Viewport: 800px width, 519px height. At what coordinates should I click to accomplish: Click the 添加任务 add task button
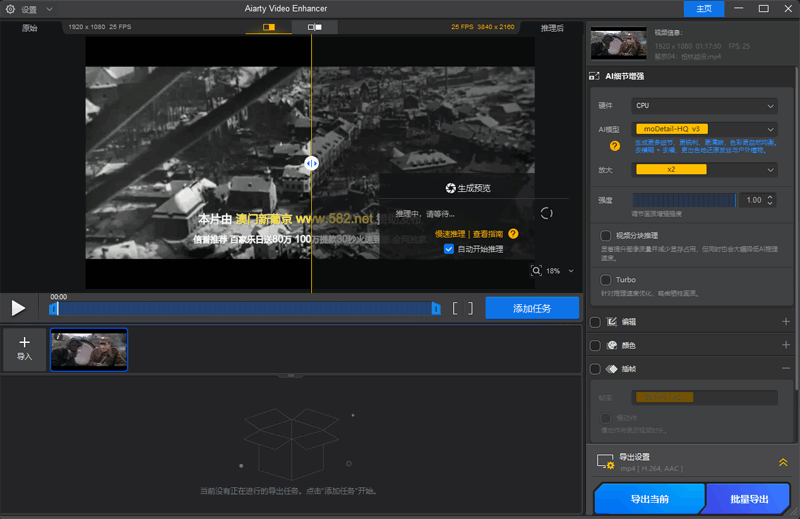[532, 308]
